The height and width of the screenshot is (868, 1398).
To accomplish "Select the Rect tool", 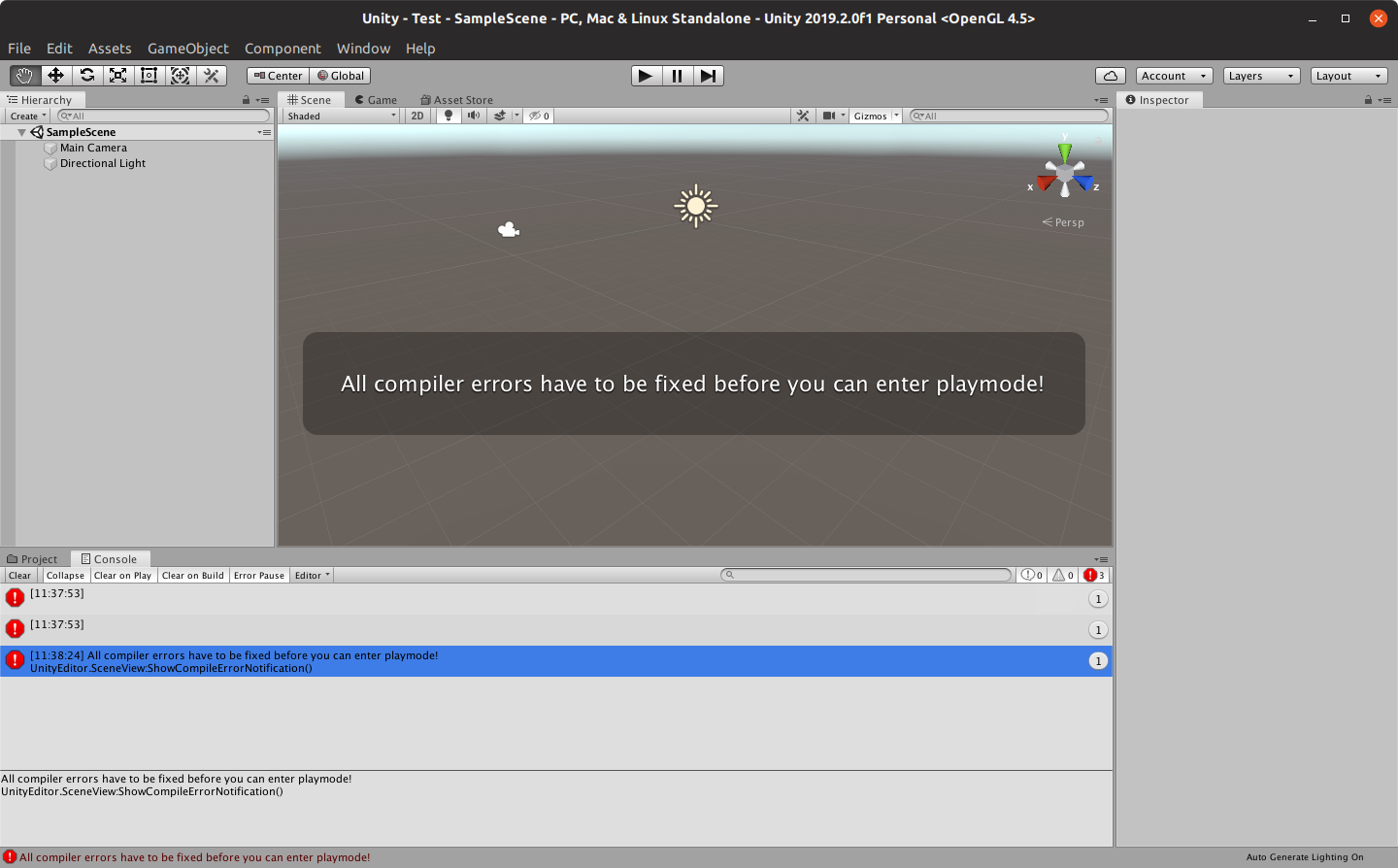I will (x=150, y=76).
